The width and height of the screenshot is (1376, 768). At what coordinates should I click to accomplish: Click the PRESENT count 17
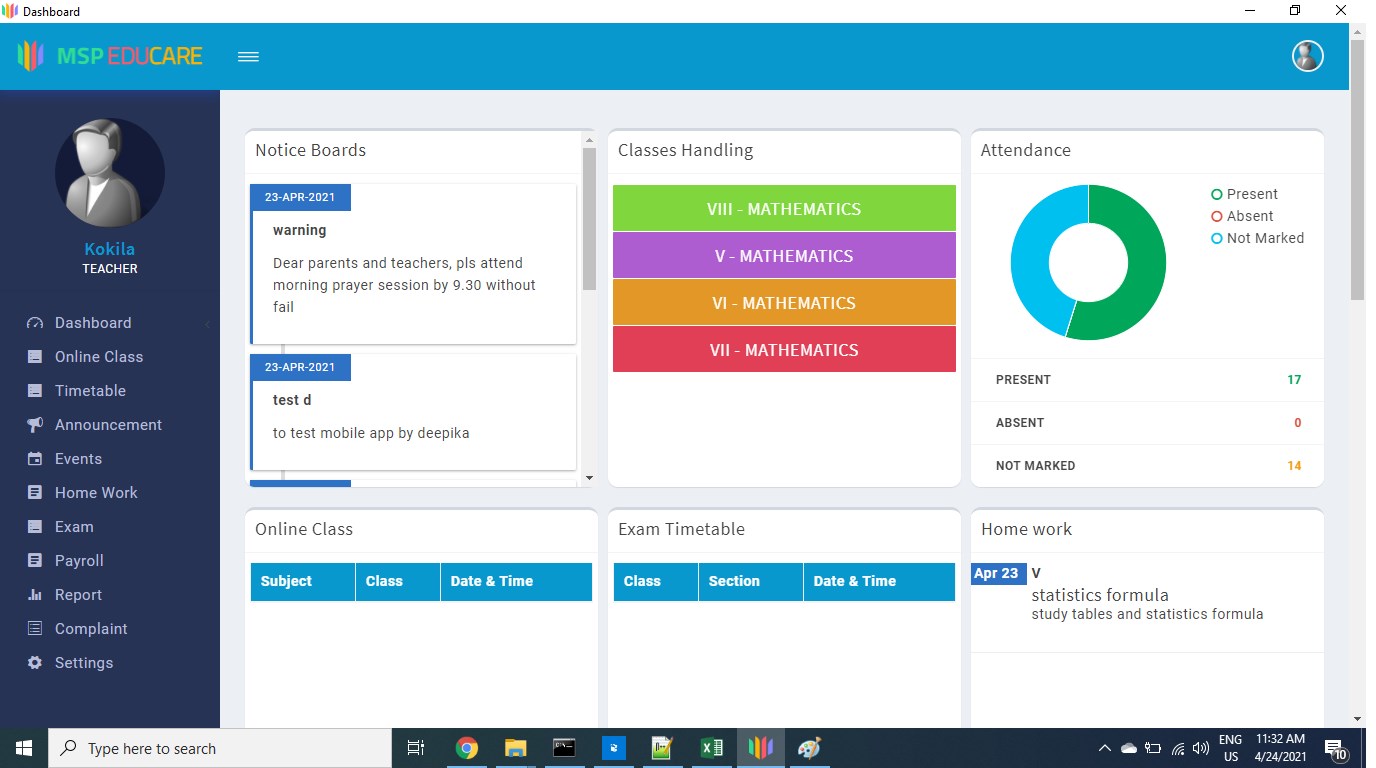[1294, 380]
